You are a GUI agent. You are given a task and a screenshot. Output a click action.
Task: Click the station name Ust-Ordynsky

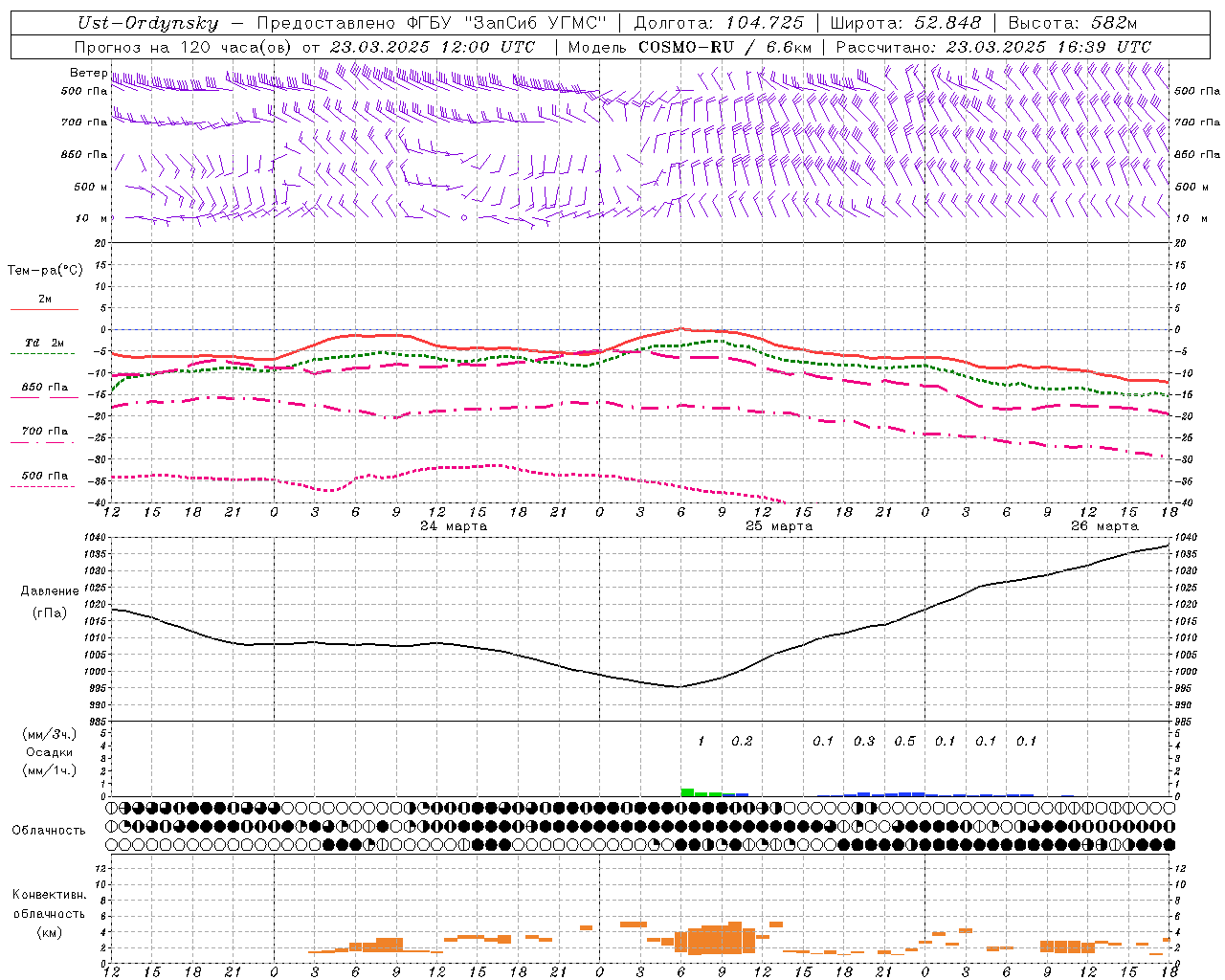148,23
